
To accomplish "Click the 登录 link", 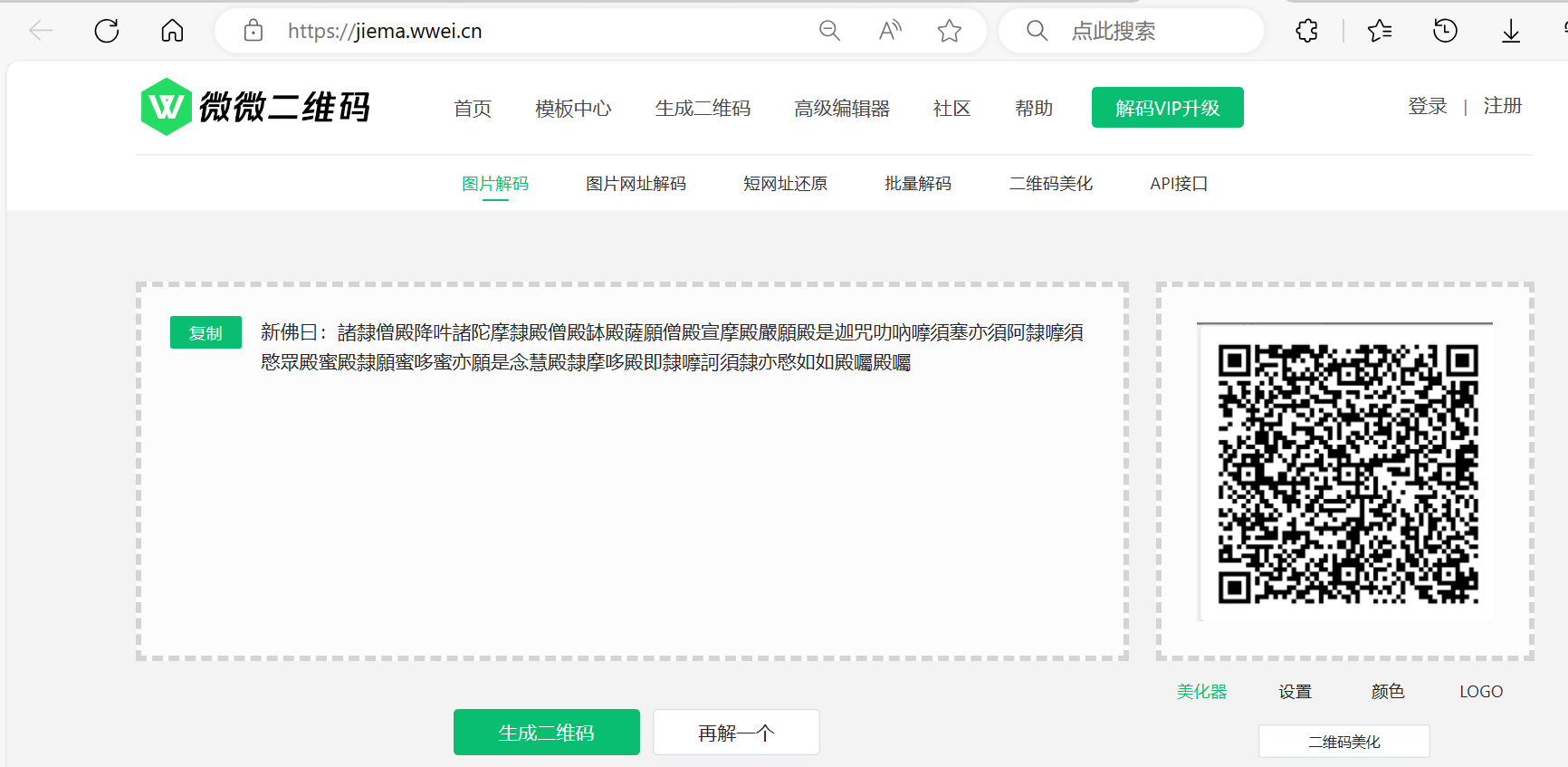I will coord(1428,106).
